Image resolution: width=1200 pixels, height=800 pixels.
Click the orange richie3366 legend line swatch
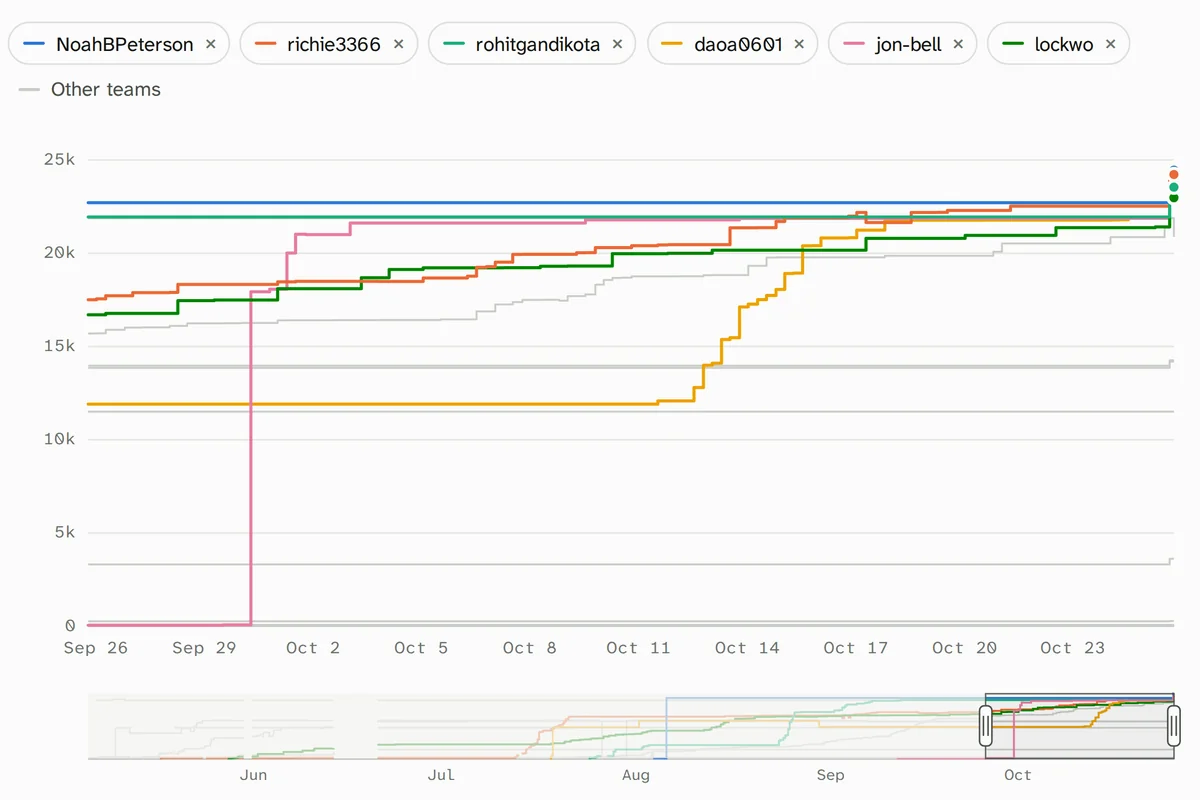click(x=264, y=44)
